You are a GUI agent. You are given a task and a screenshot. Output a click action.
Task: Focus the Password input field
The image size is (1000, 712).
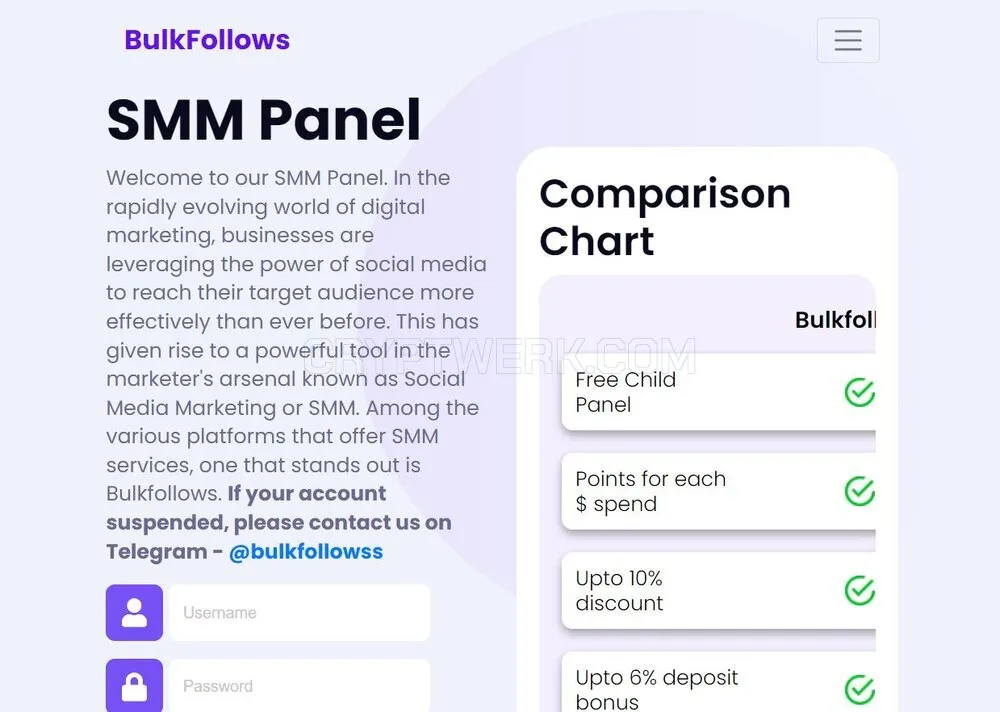point(299,686)
